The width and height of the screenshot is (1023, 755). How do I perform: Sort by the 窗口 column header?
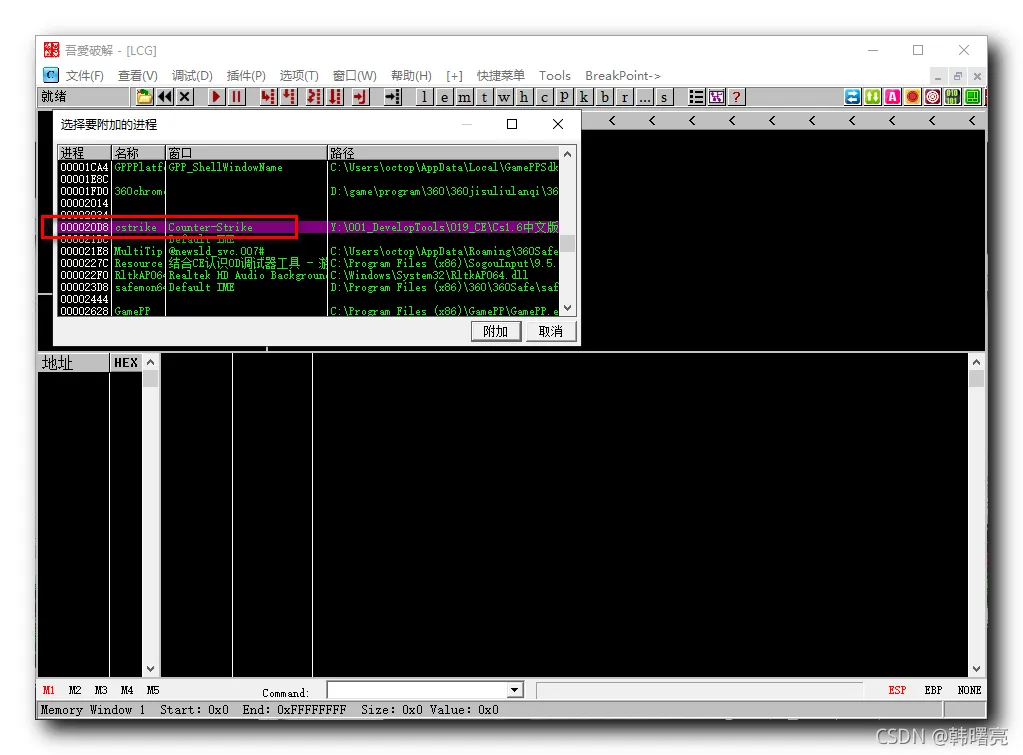(246, 153)
